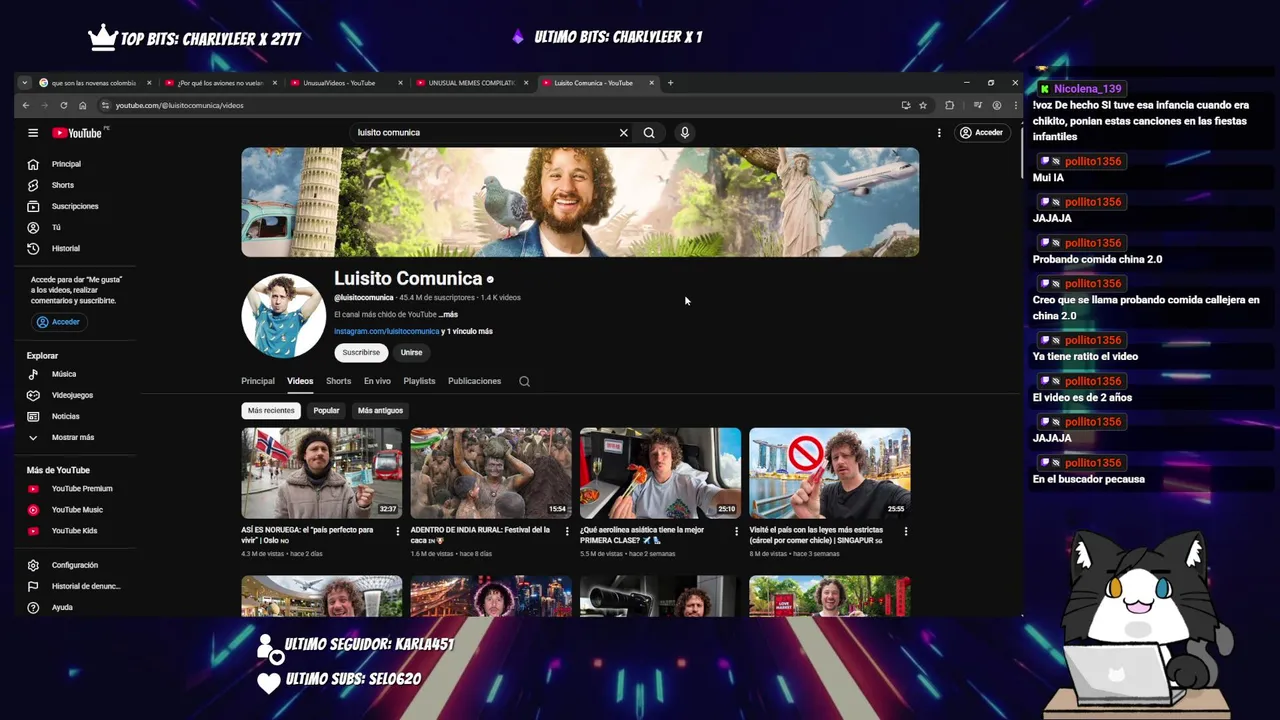Open the y 1 vínculo más links
This screenshot has width=1280, height=720.
[467, 331]
